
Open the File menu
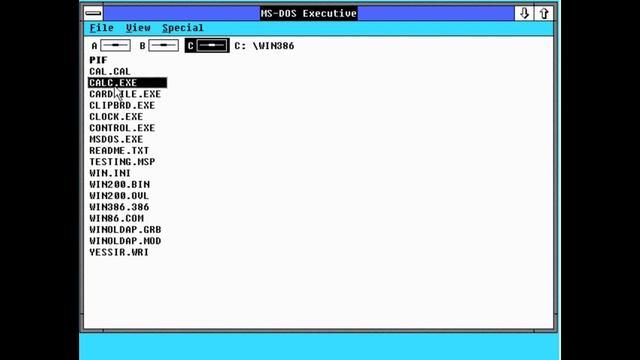102,28
